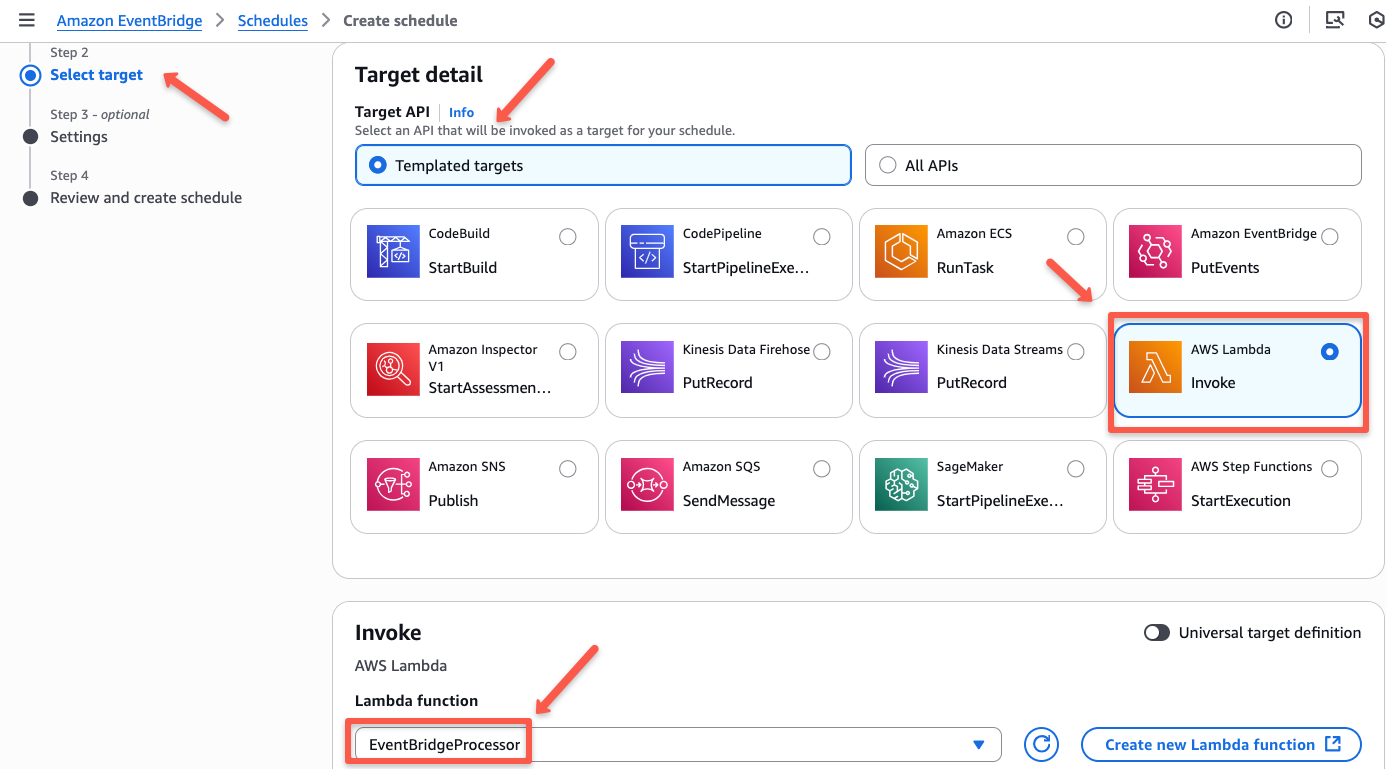Select Amazon ECS RunTask radio button
Viewport: 1386px width, 769px height.
(1076, 237)
